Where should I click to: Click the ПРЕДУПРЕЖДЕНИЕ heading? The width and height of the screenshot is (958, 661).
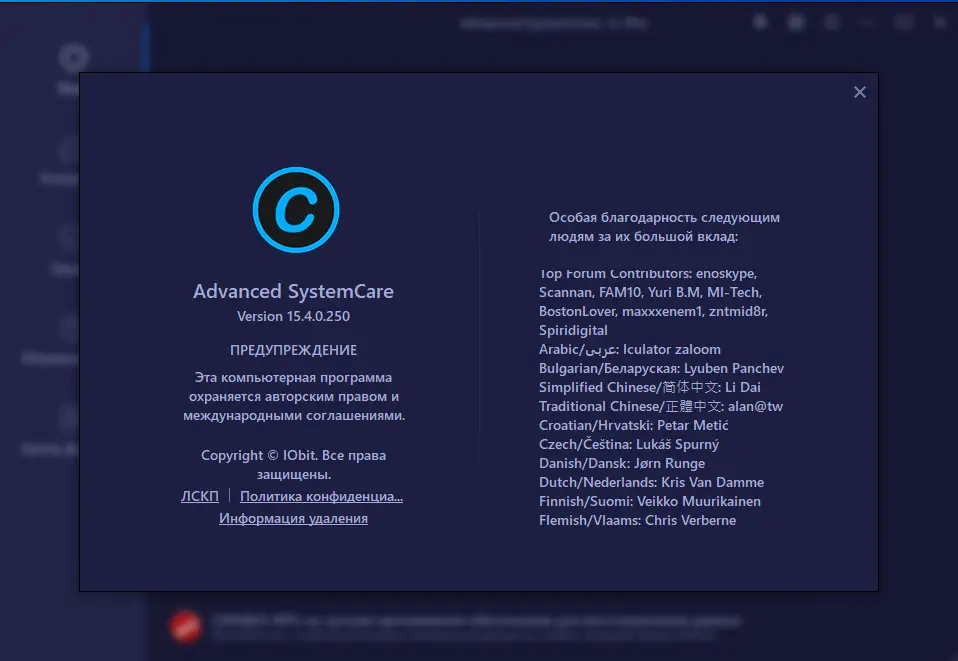[x=293, y=350]
